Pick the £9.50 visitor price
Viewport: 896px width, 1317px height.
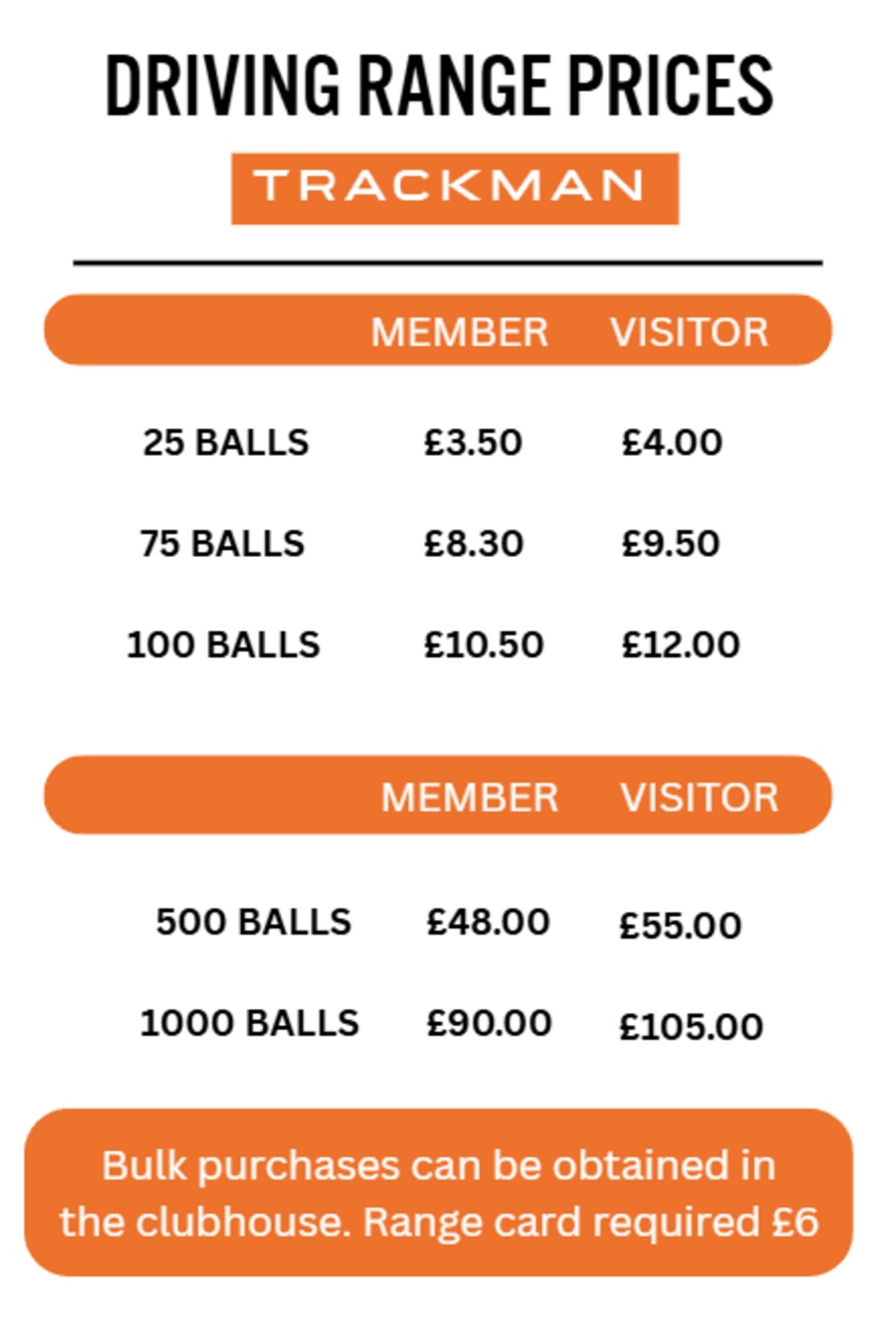671,544
